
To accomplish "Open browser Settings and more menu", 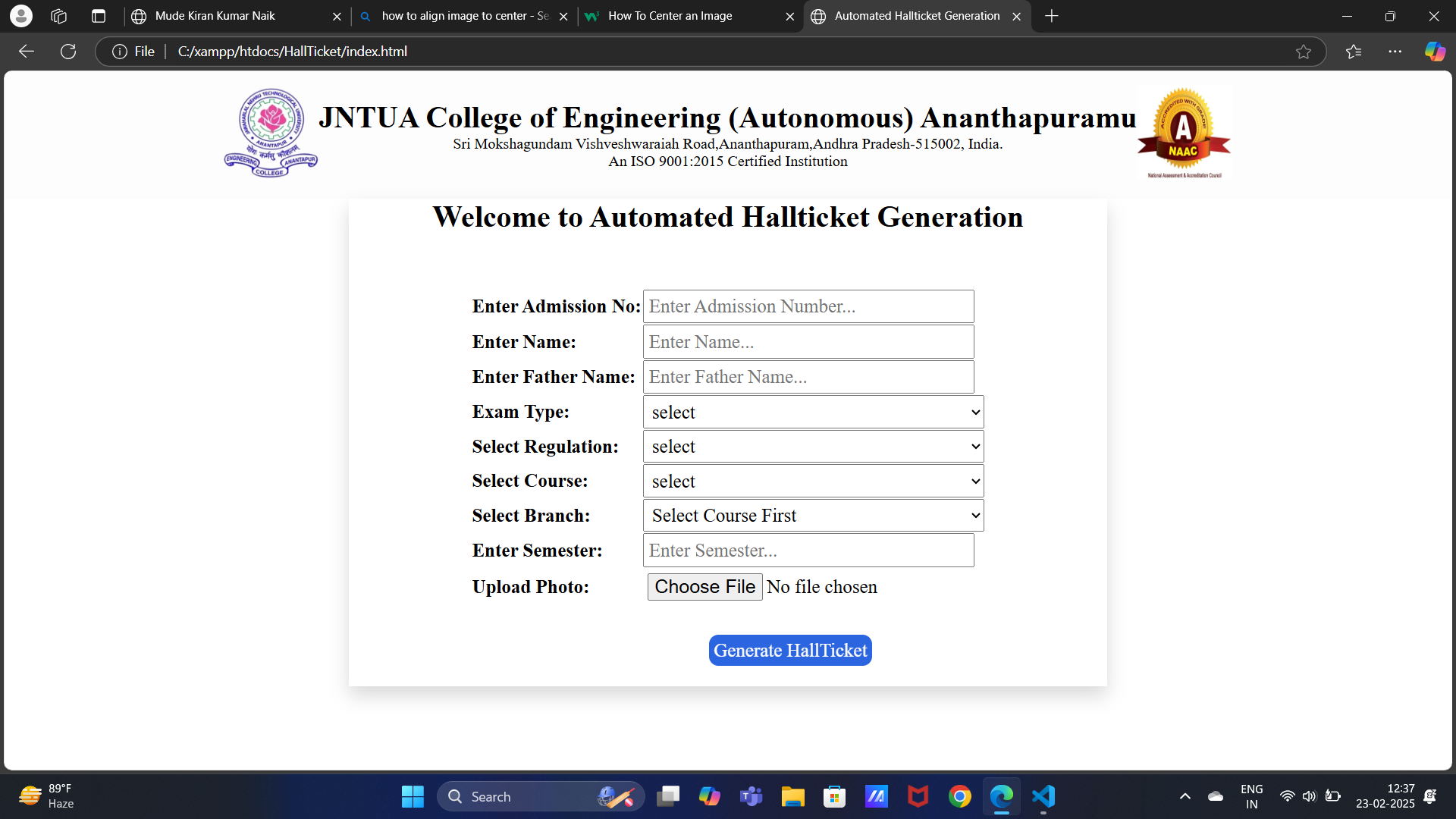I will tap(1395, 52).
